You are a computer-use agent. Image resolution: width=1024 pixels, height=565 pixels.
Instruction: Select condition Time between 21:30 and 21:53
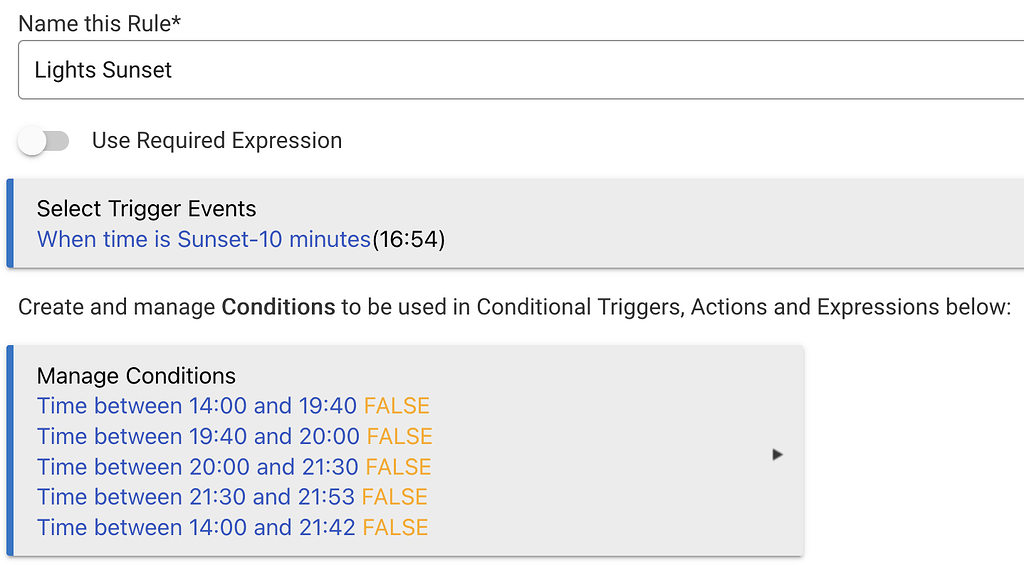pyautogui.click(x=196, y=497)
